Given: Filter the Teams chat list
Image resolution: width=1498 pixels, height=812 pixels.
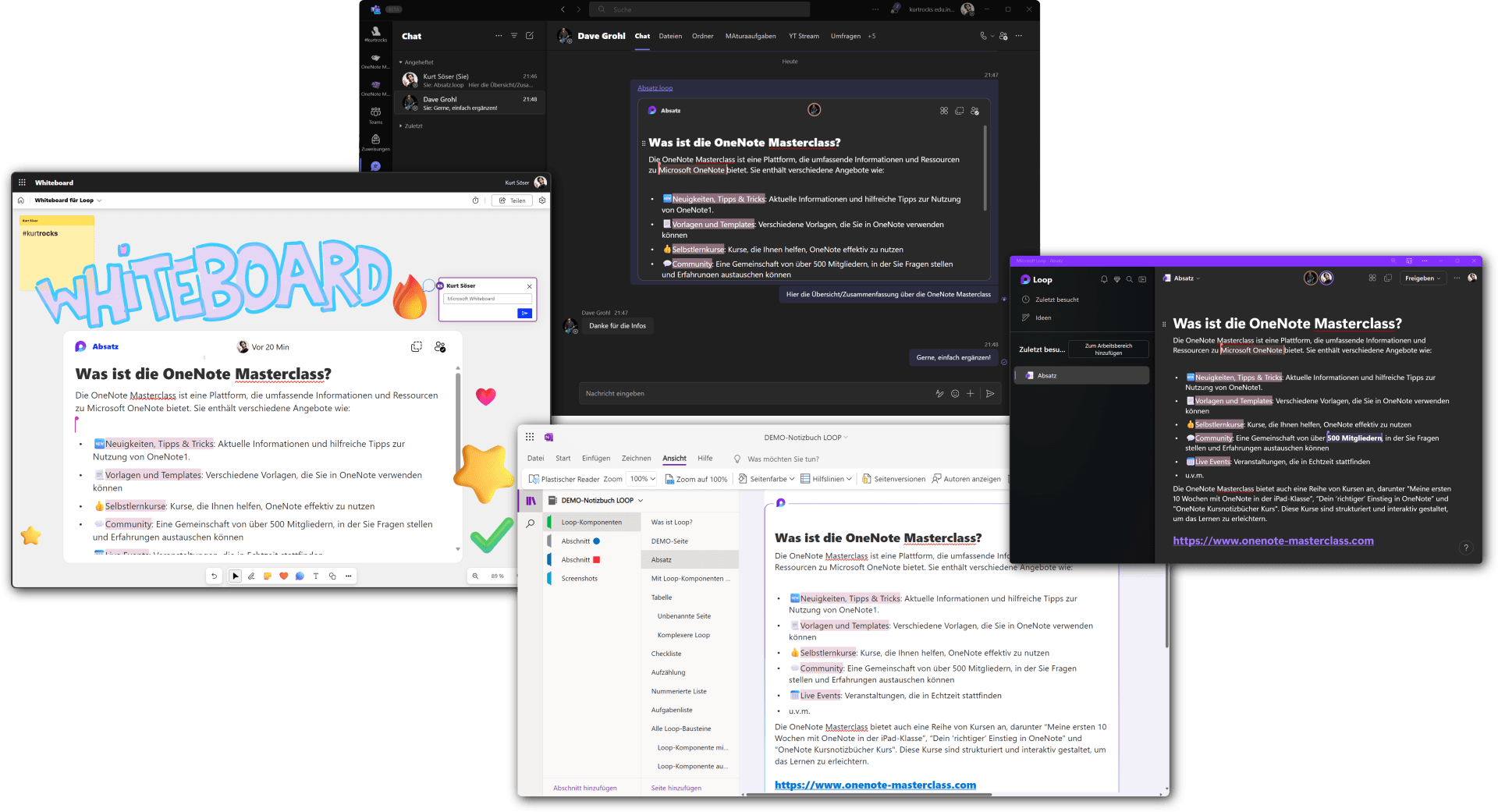Looking at the screenshot, I should pyautogui.click(x=514, y=36).
